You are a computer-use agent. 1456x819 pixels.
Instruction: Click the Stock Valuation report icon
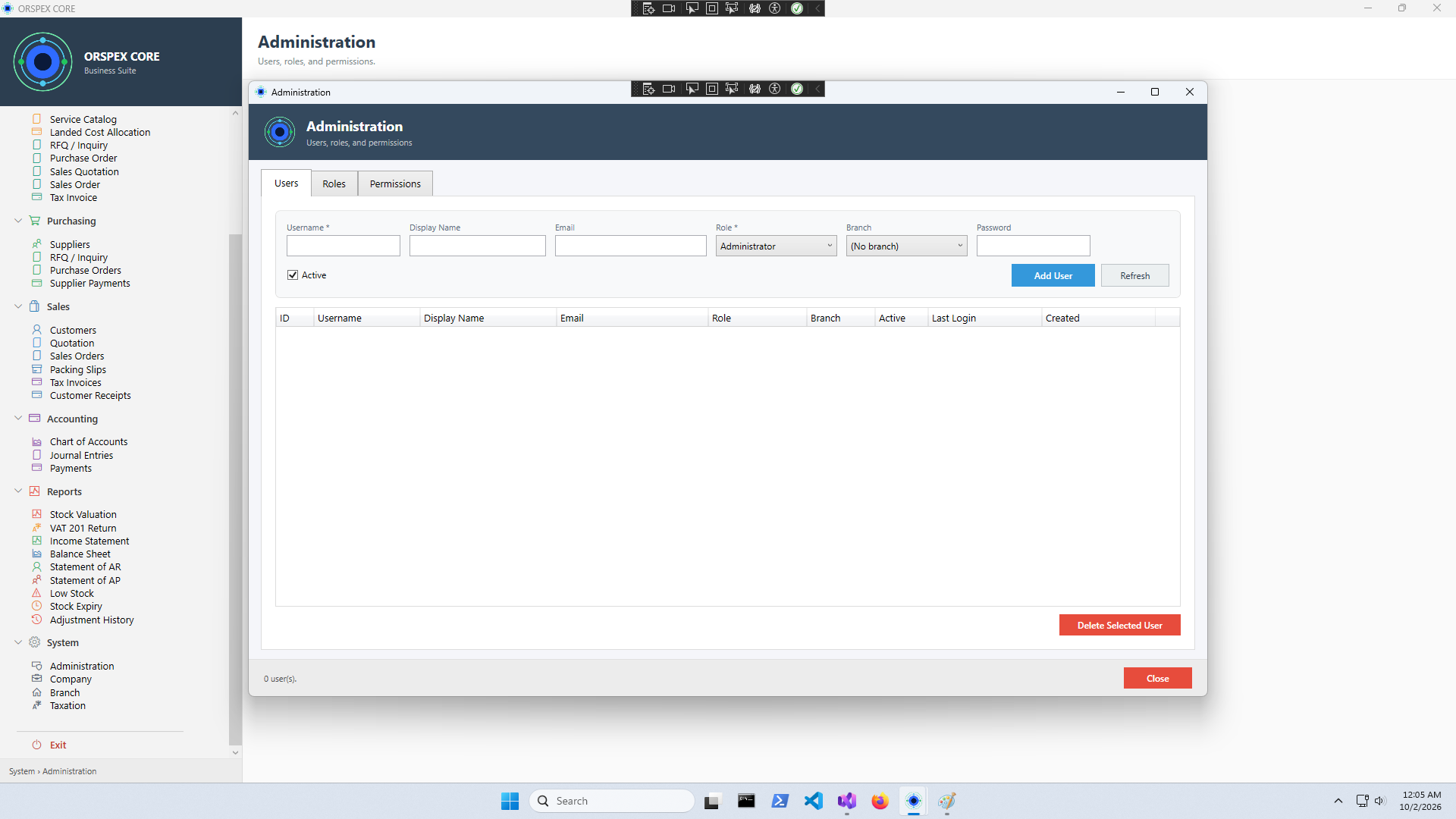pyautogui.click(x=36, y=514)
